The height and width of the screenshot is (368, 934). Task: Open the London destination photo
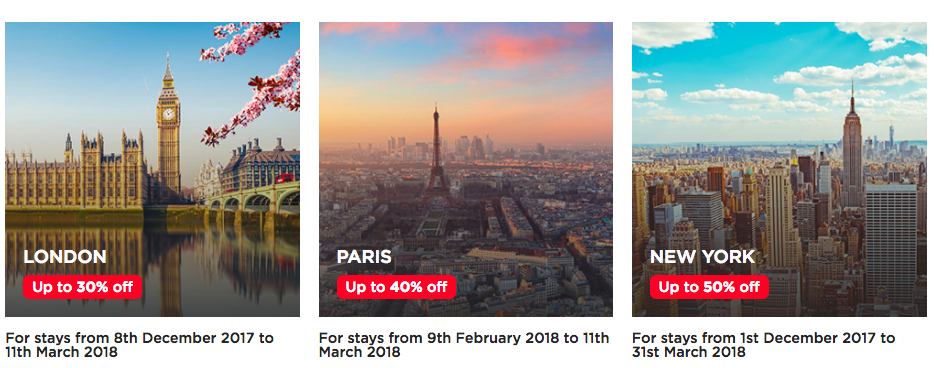coord(152,169)
